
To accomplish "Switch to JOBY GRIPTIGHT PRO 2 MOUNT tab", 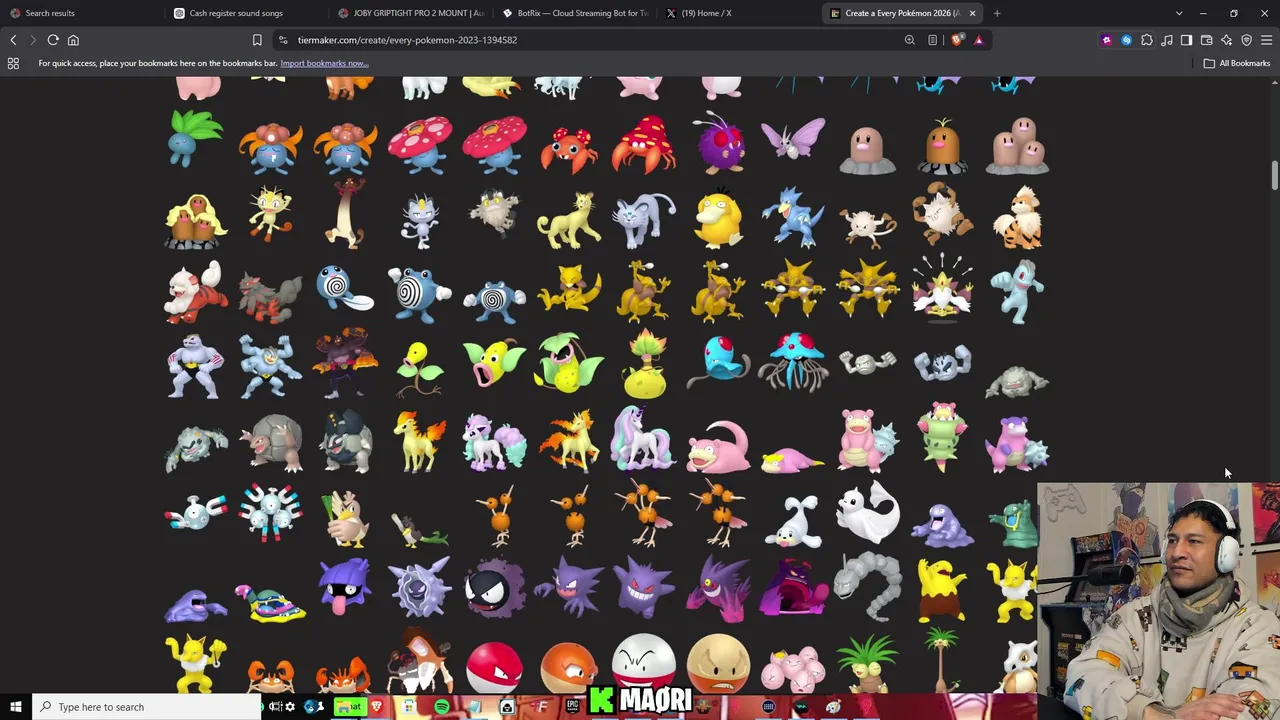I will (410, 13).
